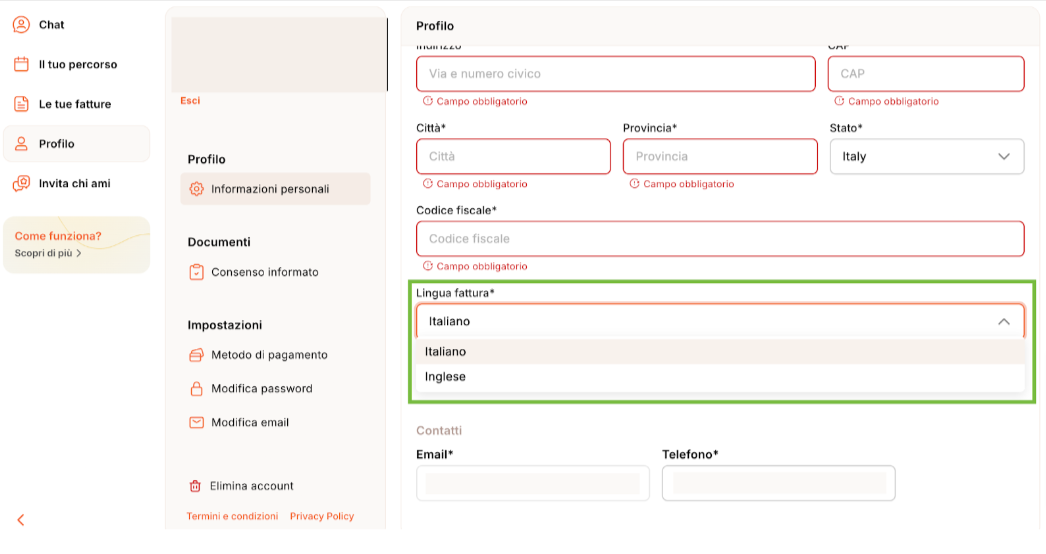Open Informazioni personali settings section

pos(270,189)
